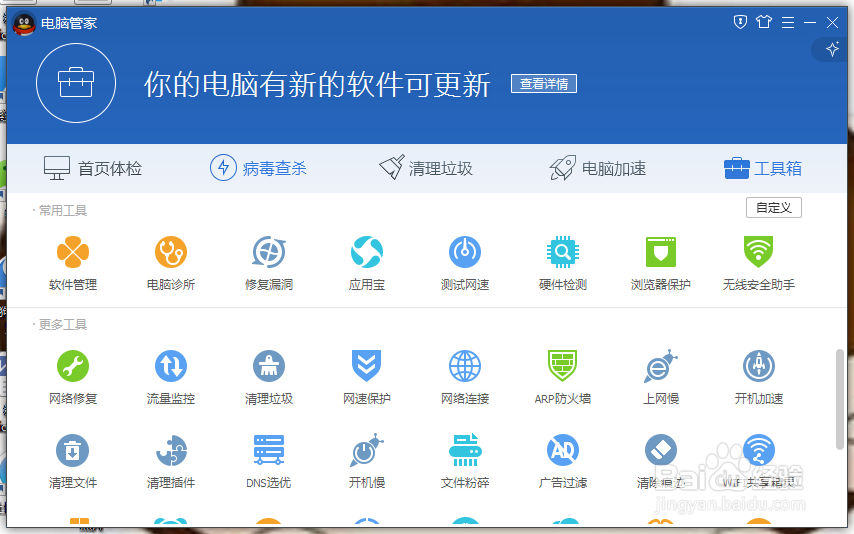
Task: Click the tool list vertical scrollbar
Action: [x=839, y=399]
